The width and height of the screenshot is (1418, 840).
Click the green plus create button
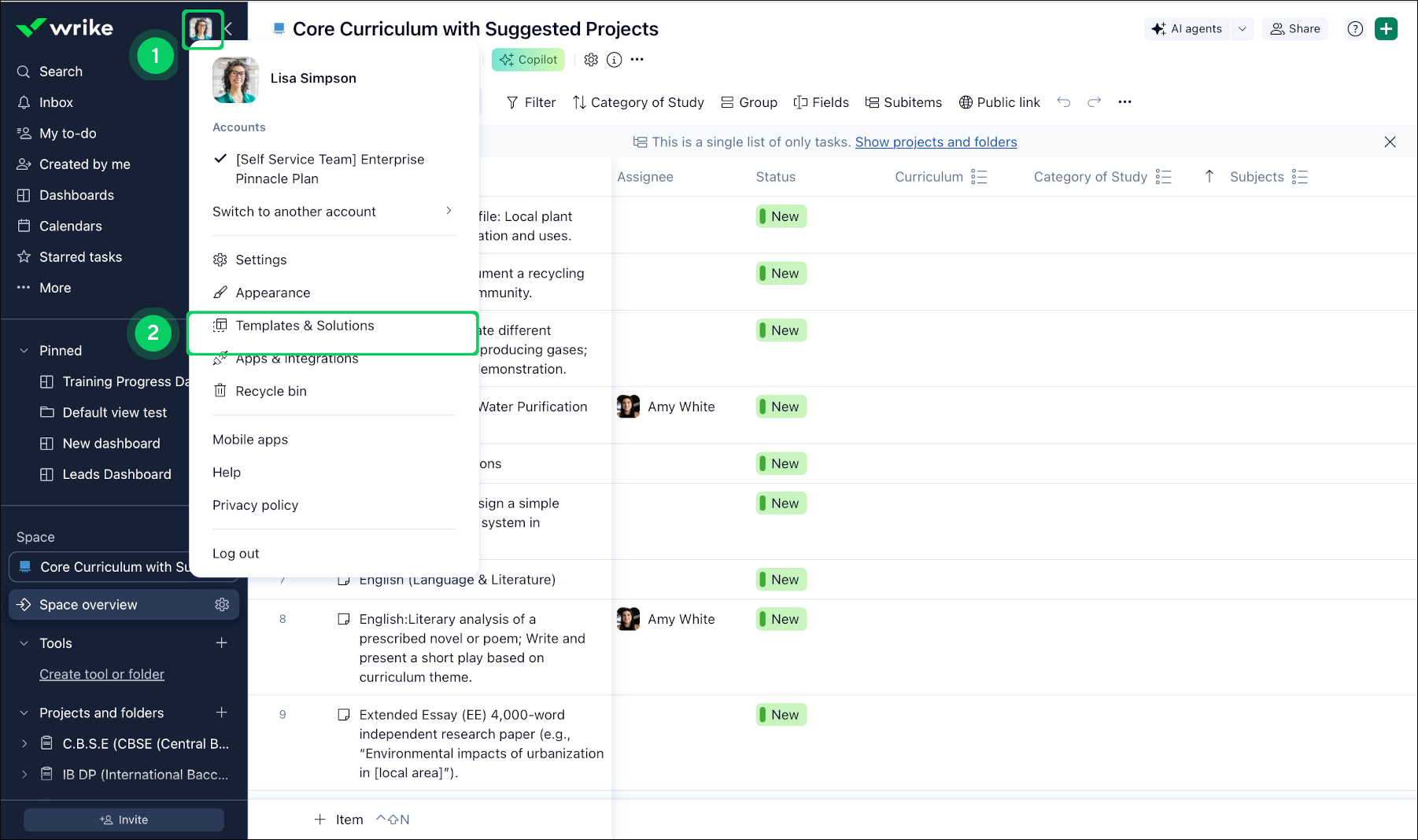1386,29
